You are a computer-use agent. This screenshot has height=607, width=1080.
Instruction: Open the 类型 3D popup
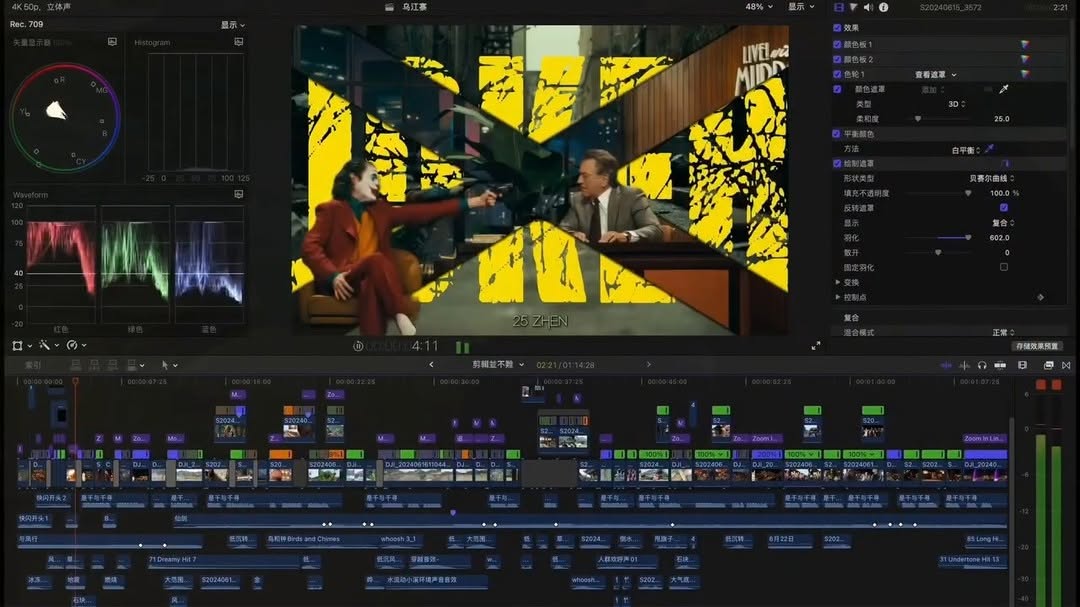click(x=956, y=104)
